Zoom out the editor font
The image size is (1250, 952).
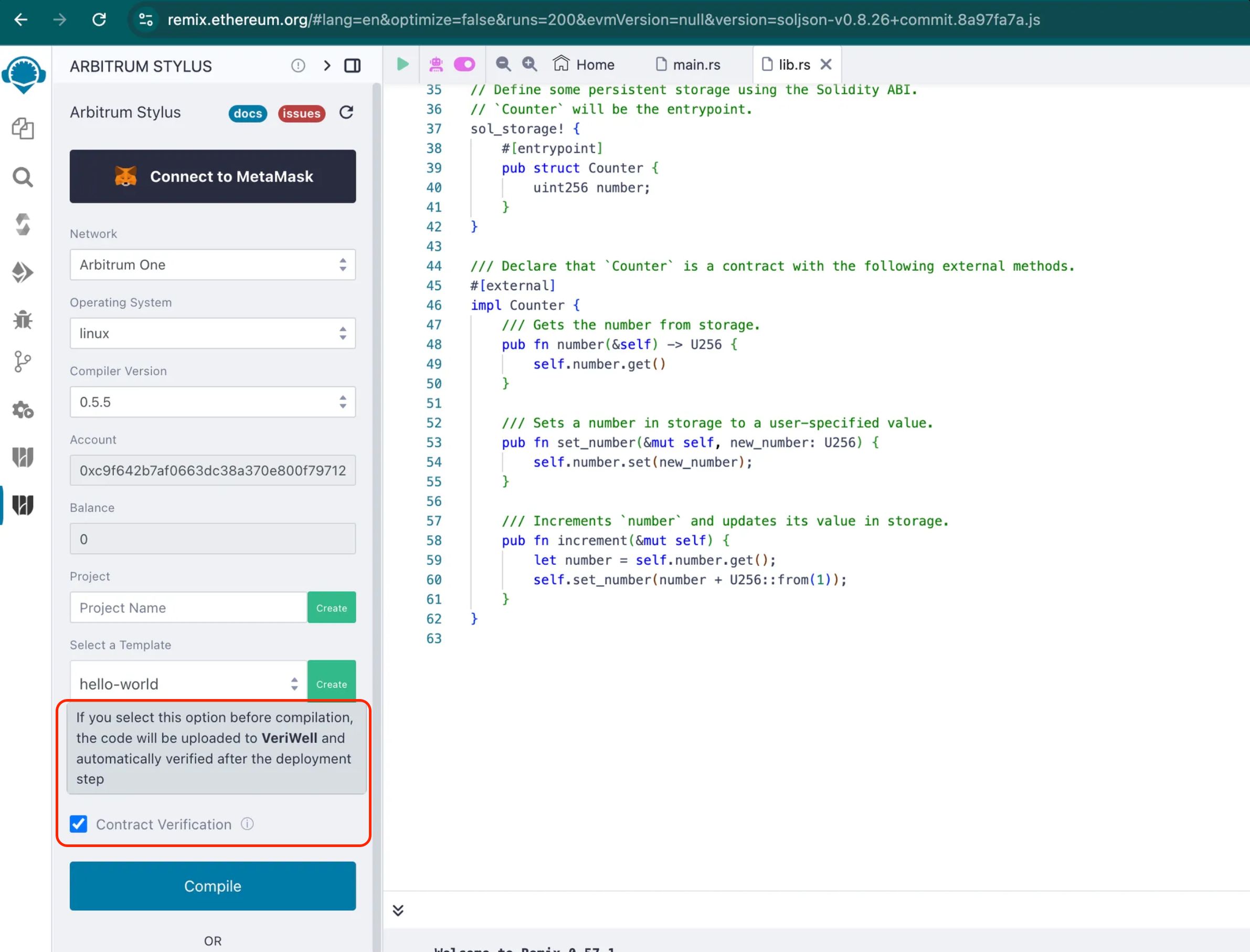click(503, 64)
